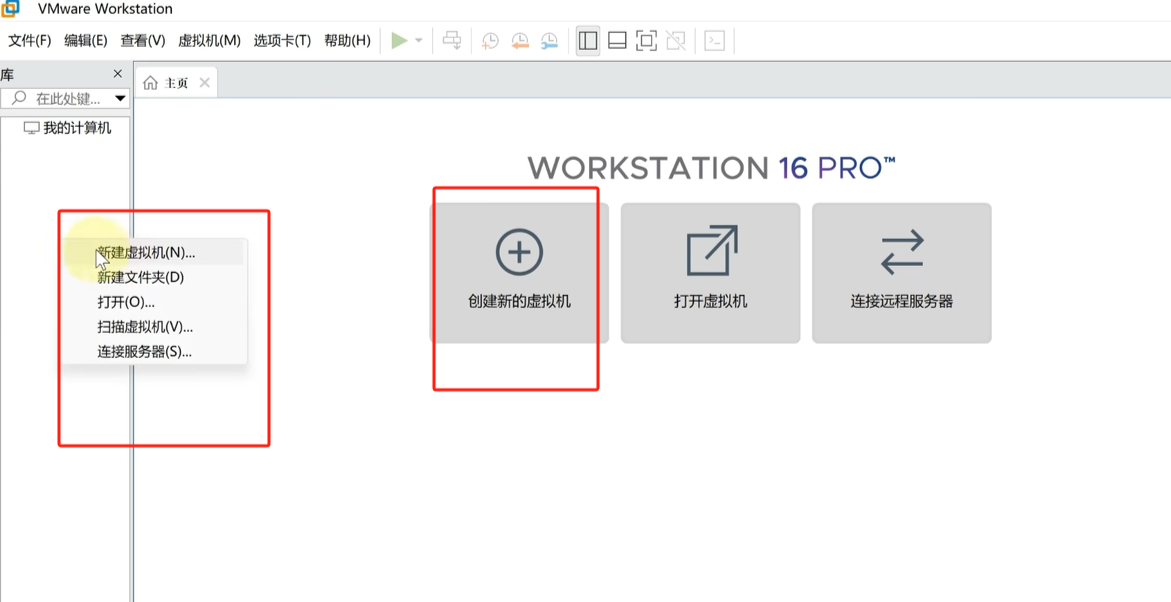Image resolution: width=1171 pixels, height=602 pixels.
Task: Click the 打开虚拟机 tile
Action: click(710, 273)
